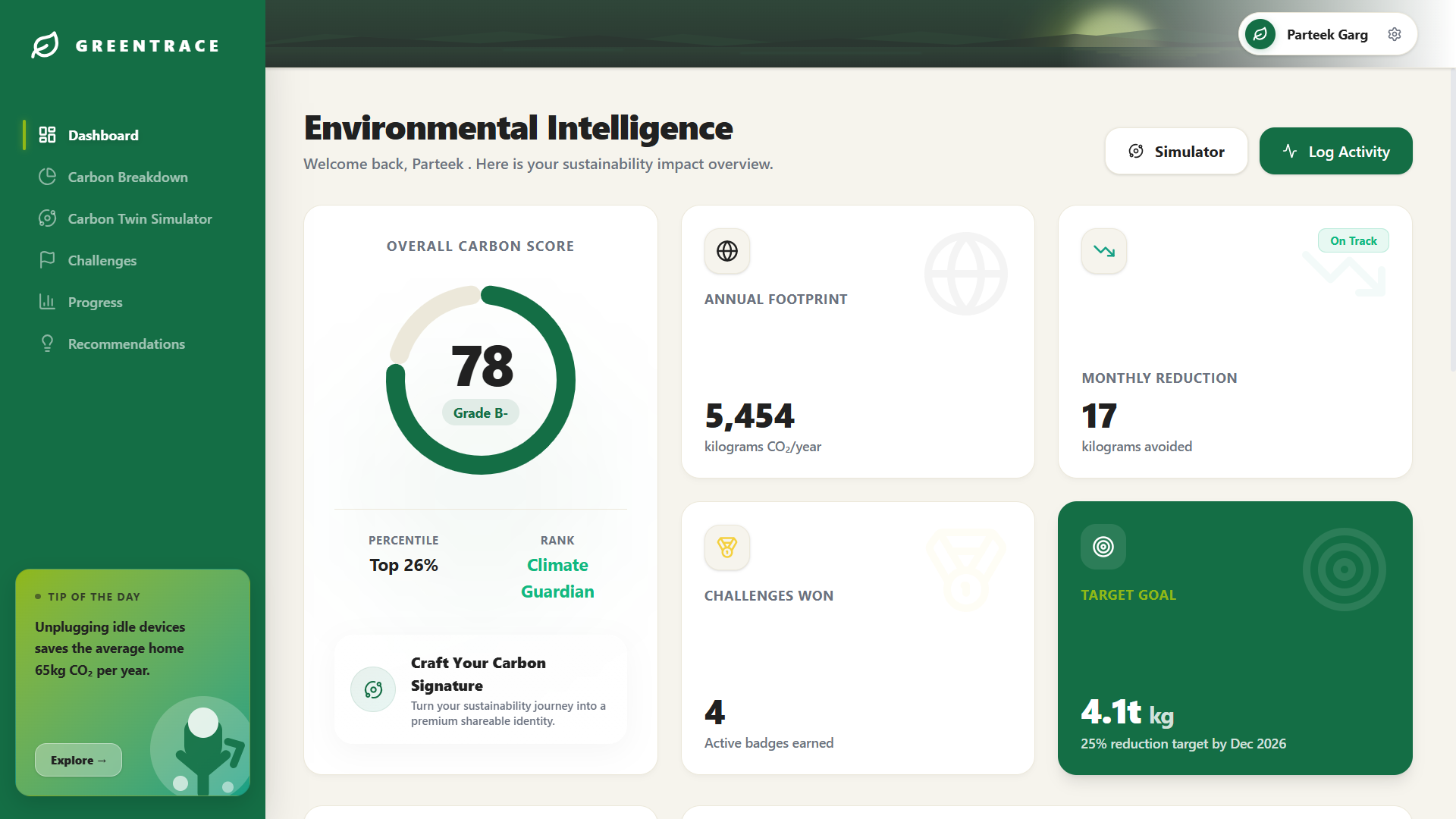Open the Progress section

click(136, 302)
